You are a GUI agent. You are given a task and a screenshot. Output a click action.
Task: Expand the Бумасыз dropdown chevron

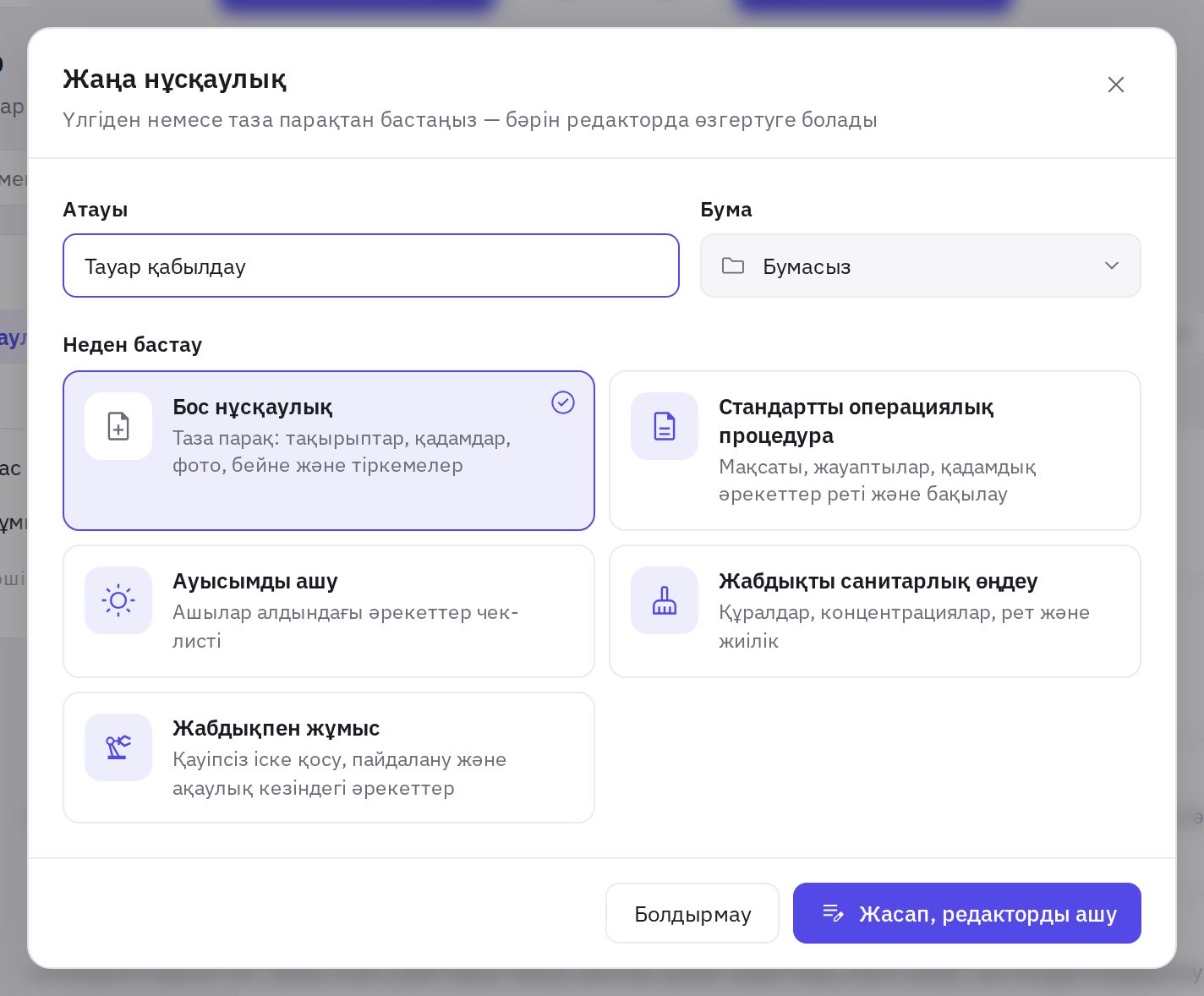tap(1112, 265)
